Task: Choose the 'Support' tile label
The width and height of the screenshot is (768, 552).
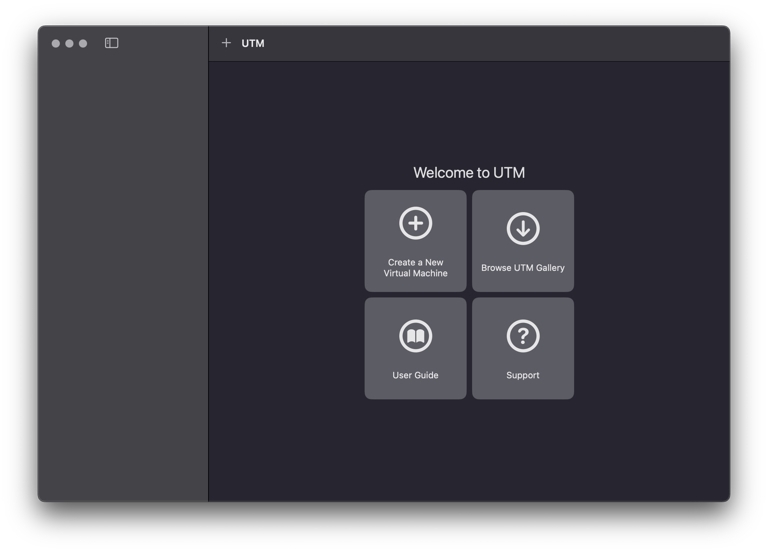Action: 523,375
